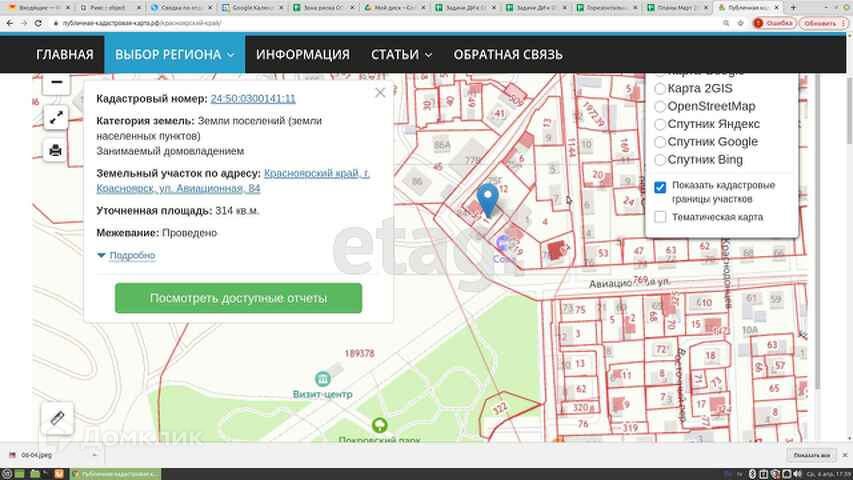Viewport: 853px width, 480px height.
Task: Close the cadastral info popup
Action: click(380, 93)
